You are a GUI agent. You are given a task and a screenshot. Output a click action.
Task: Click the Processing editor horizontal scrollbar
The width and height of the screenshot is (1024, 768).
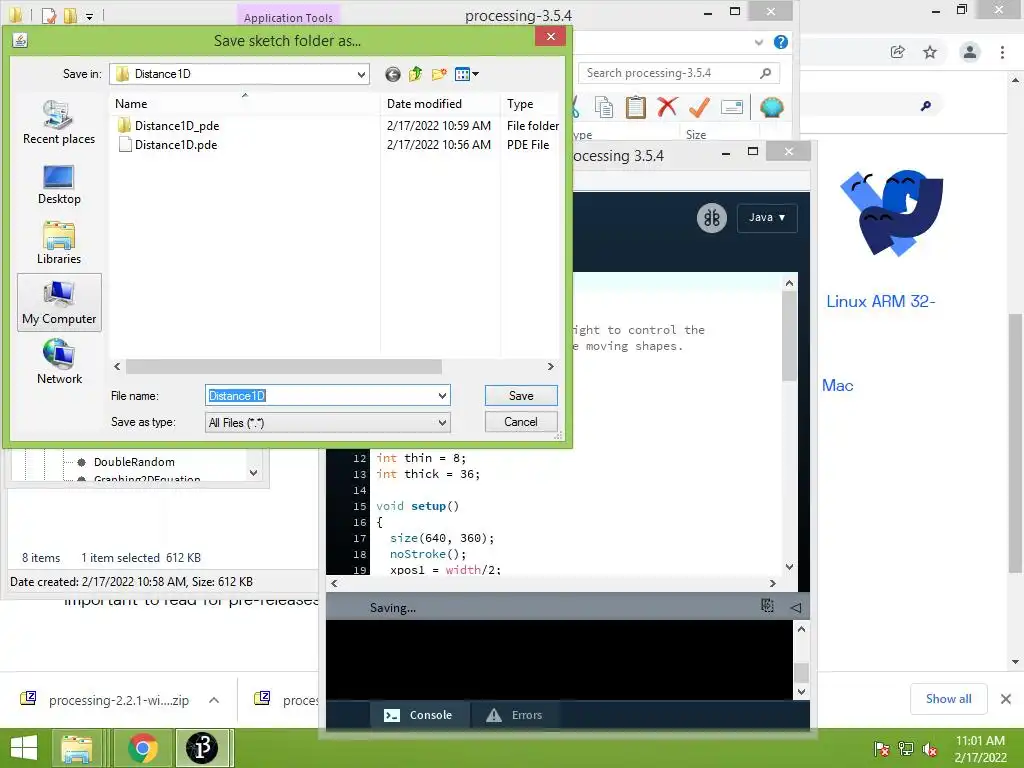click(x=553, y=583)
